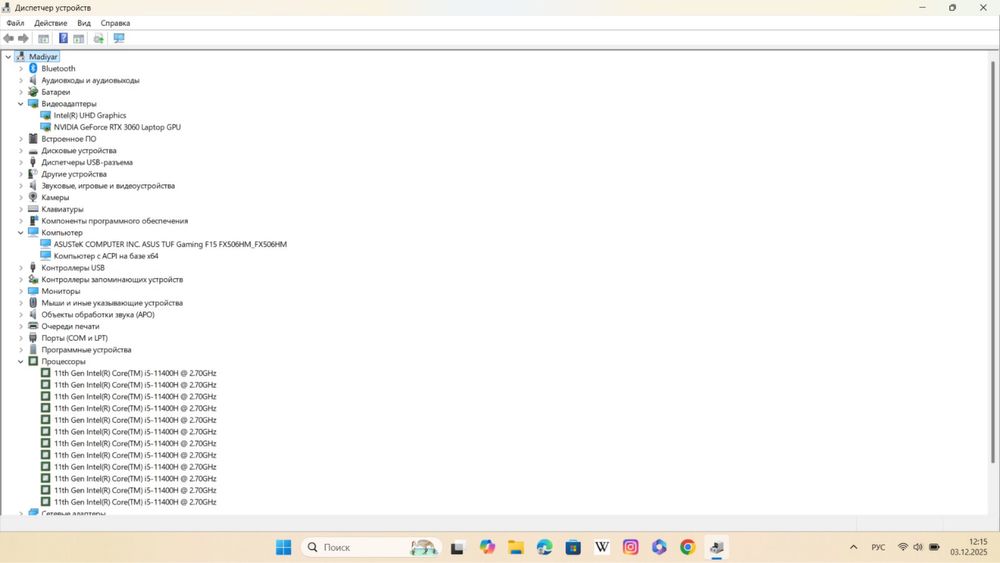Select Объекты обработки звука (APO) label

click(x=98, y=314)
